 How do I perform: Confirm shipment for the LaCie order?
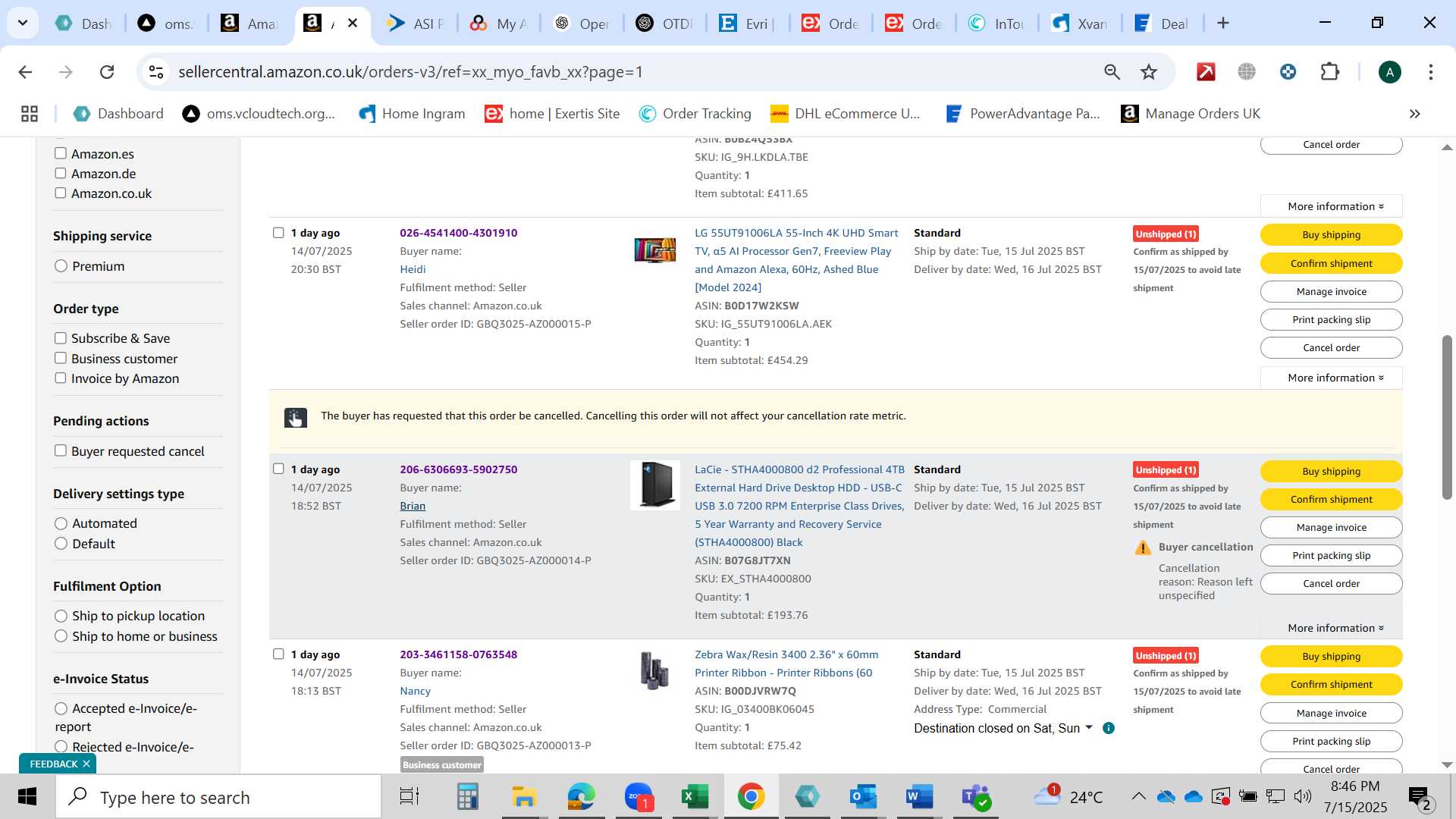click(1332, 499)
